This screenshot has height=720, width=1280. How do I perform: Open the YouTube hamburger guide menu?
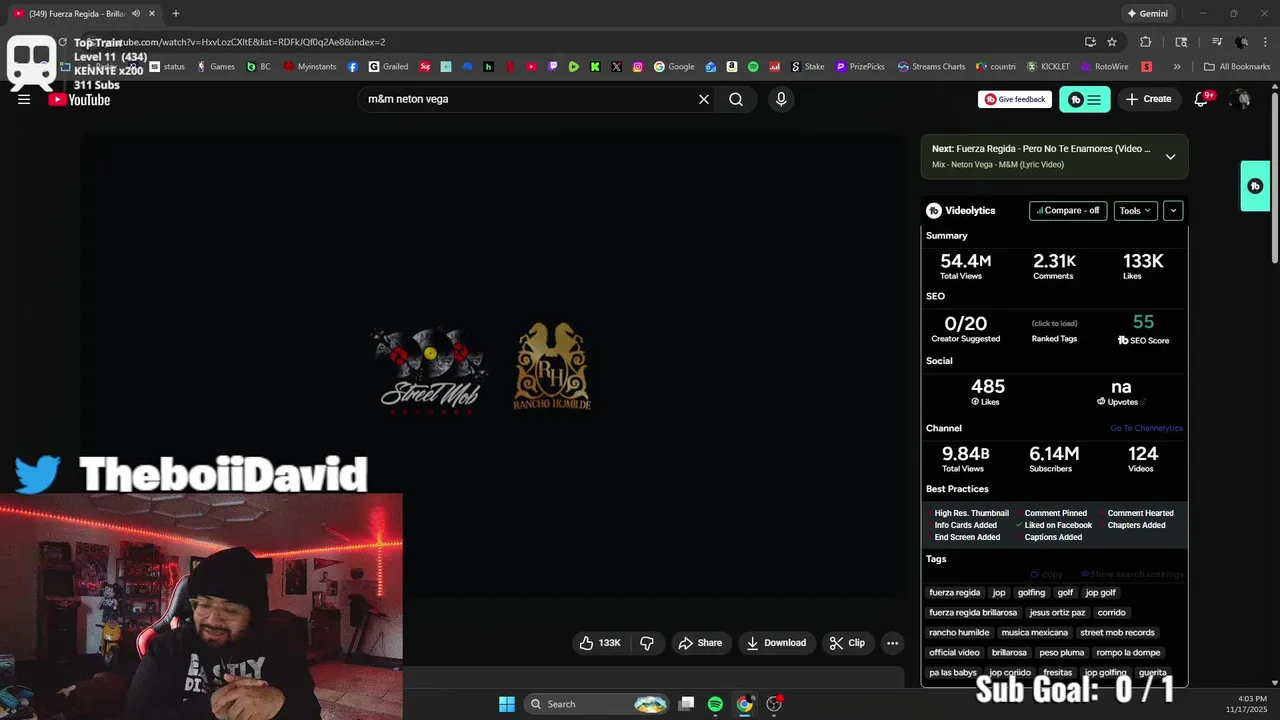click(x=24, y=99)
